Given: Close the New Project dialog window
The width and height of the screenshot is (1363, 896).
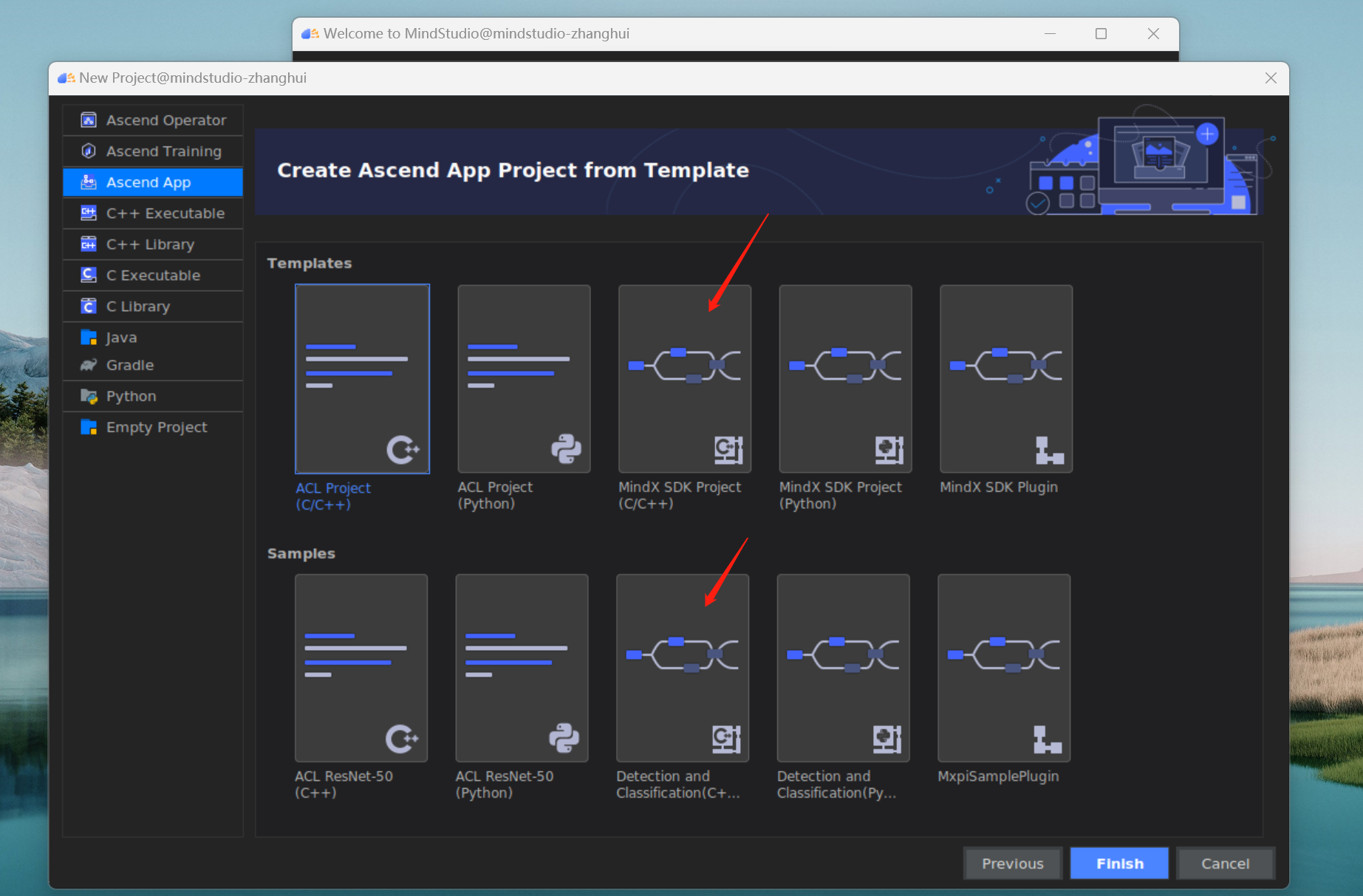Looking at the screenshot, I should tap(1271, 78).
